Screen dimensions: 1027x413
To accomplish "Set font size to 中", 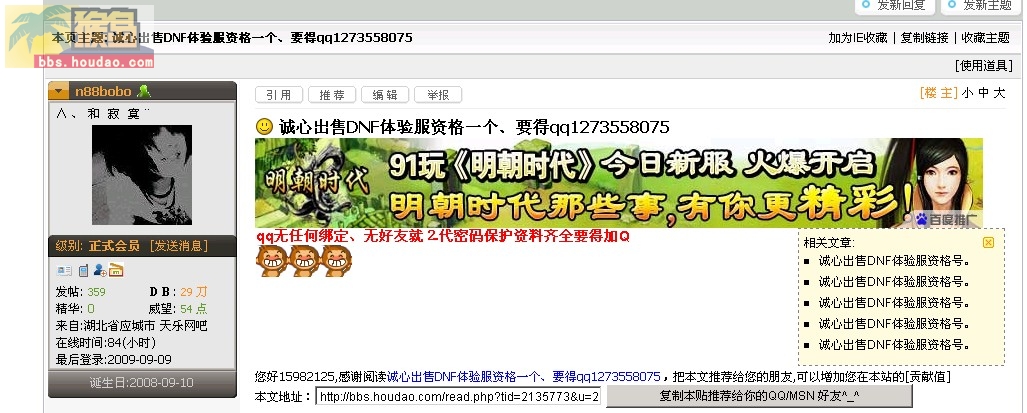I will pos(983,93).
